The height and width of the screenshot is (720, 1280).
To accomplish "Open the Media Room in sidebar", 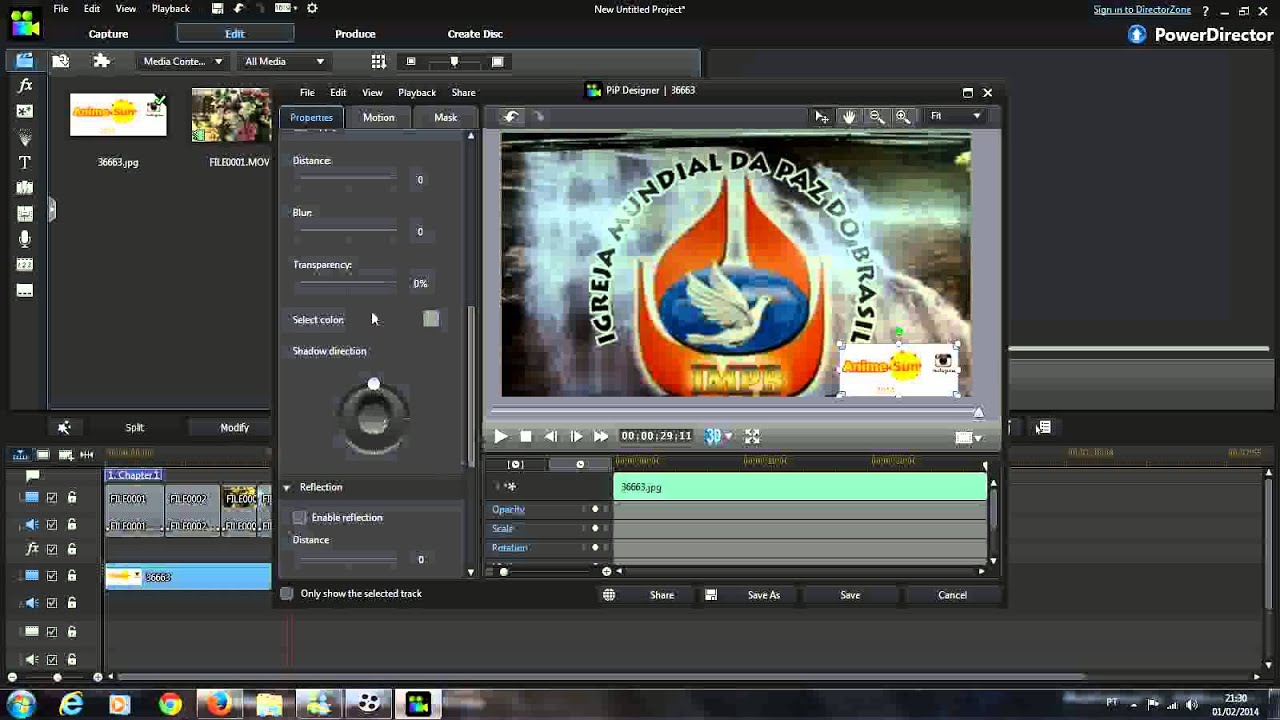I will [24, 61].
